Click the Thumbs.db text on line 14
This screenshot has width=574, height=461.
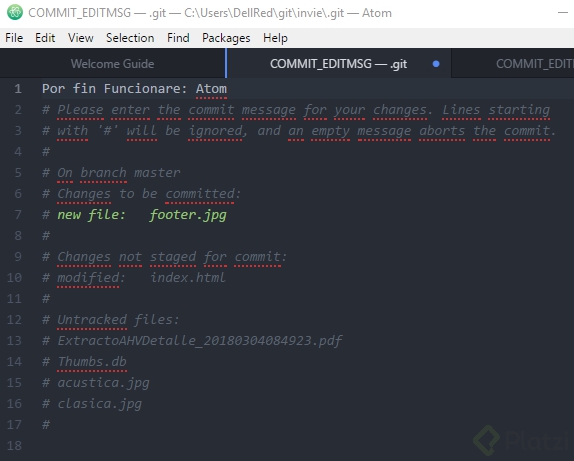(92, 362)
